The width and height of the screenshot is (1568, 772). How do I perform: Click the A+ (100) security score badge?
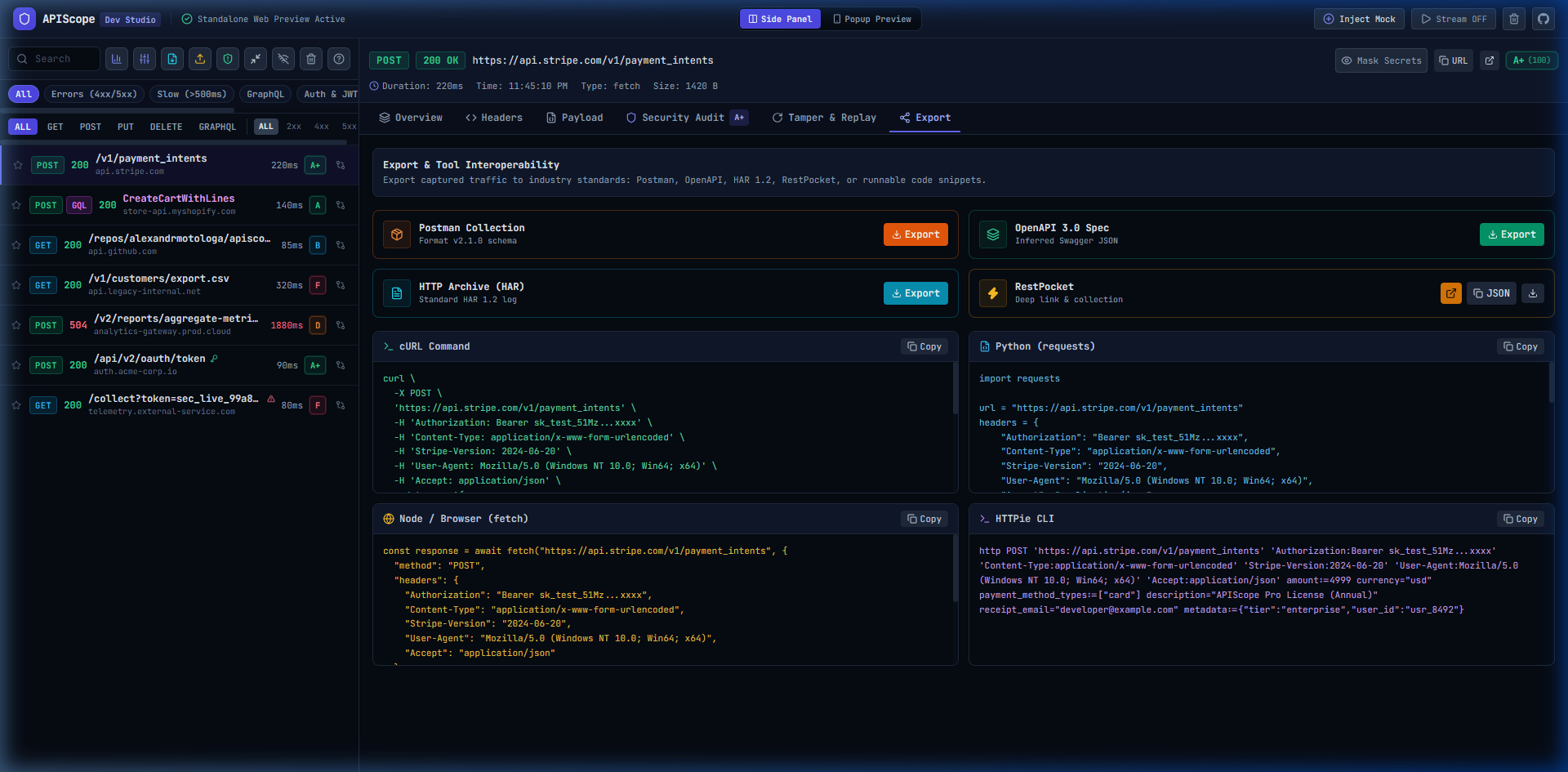pos(1531,60)
